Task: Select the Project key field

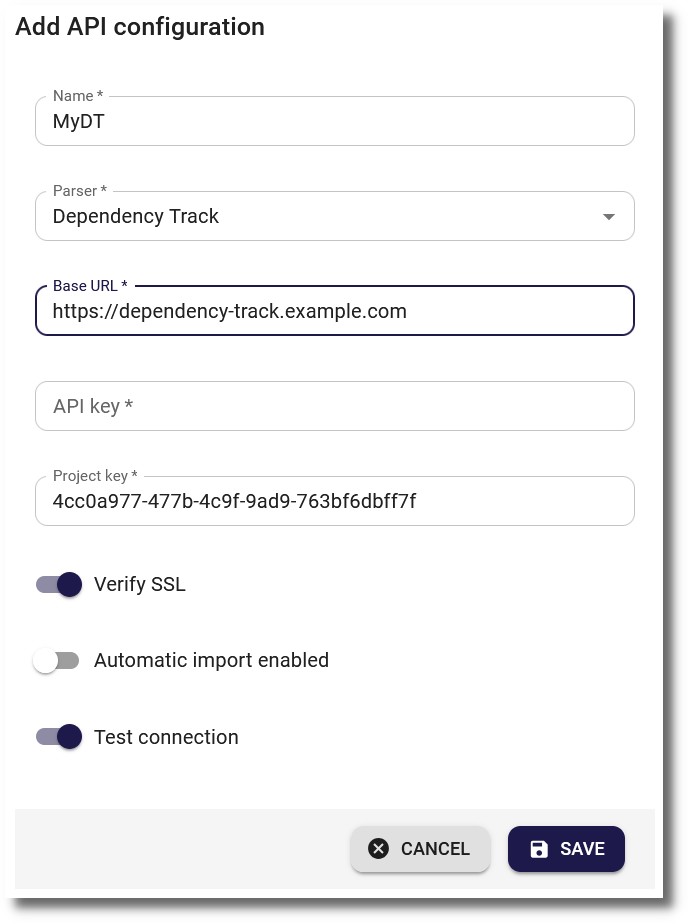Action: click(335, 500)
